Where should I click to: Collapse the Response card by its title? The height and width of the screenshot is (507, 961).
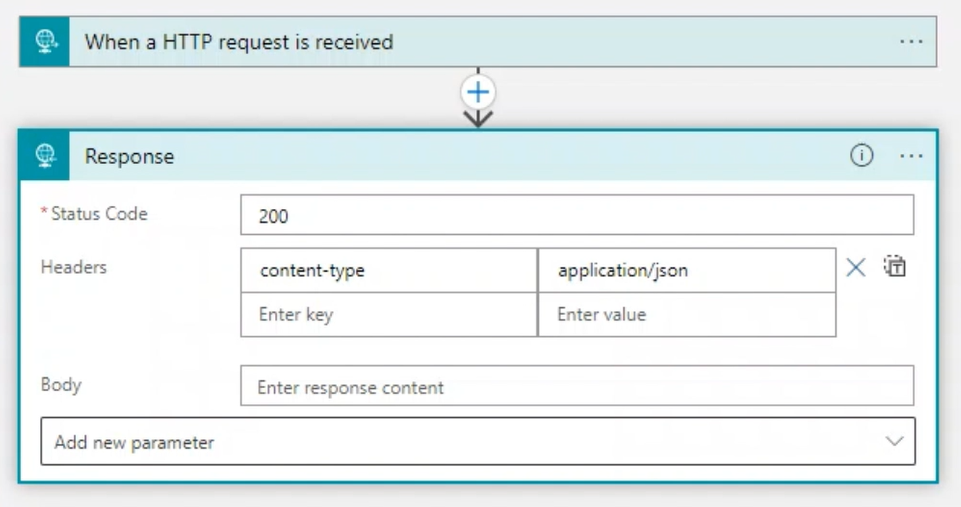[130, 157]
